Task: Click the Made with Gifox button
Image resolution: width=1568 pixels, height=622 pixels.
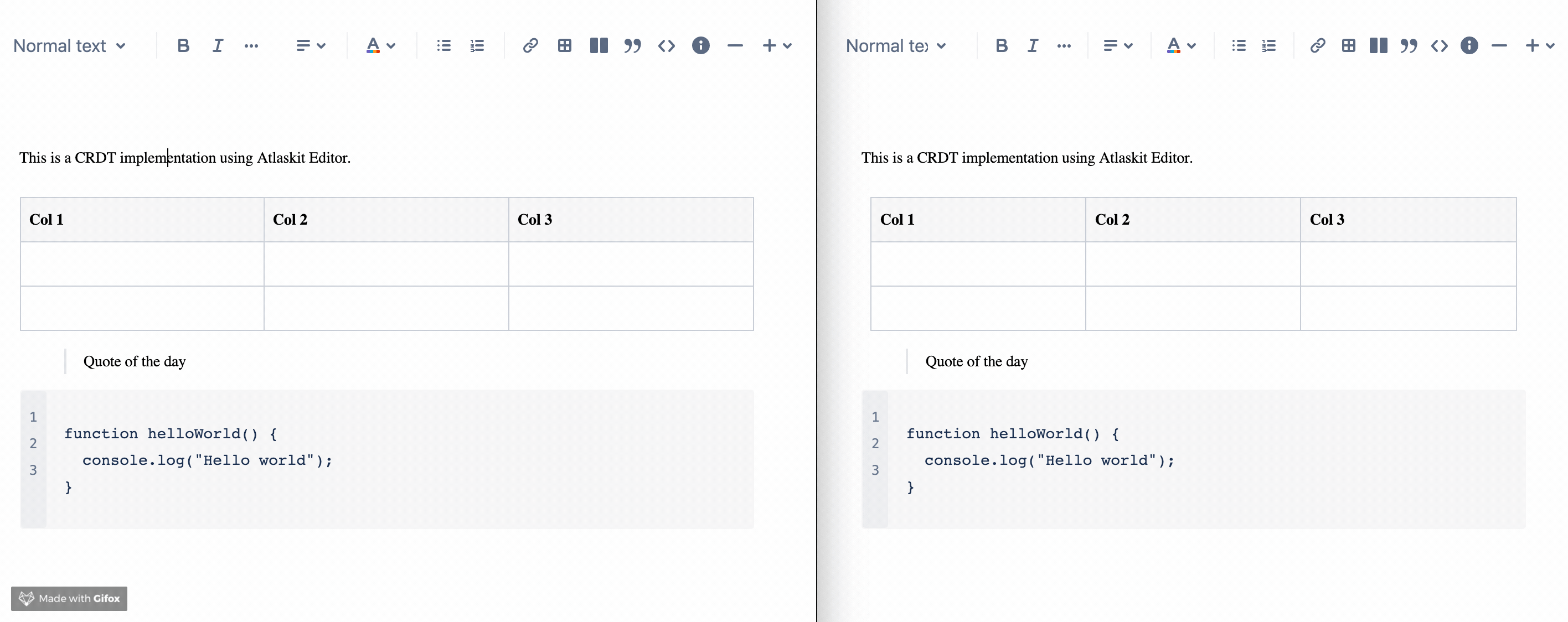Action: [68, 597]
